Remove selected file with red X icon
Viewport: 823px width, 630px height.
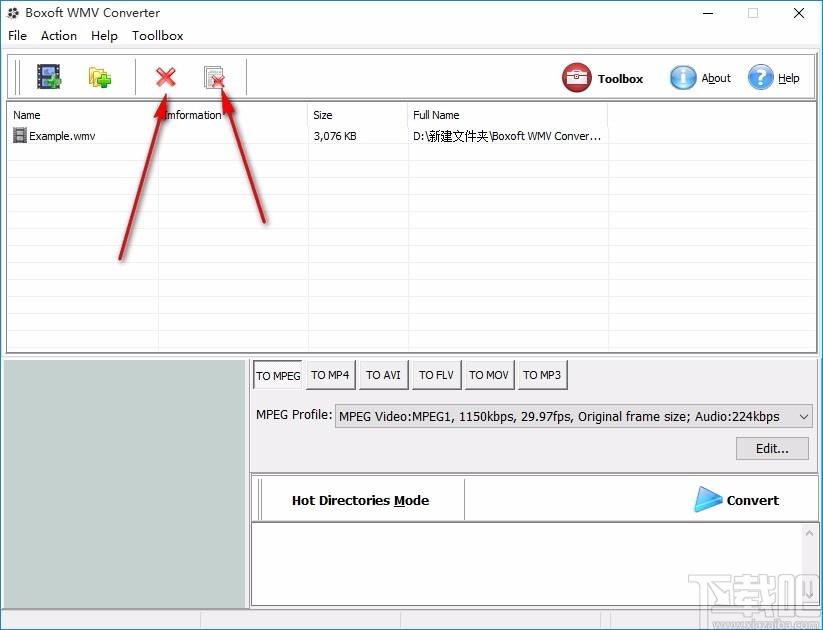tap(166, 77)
